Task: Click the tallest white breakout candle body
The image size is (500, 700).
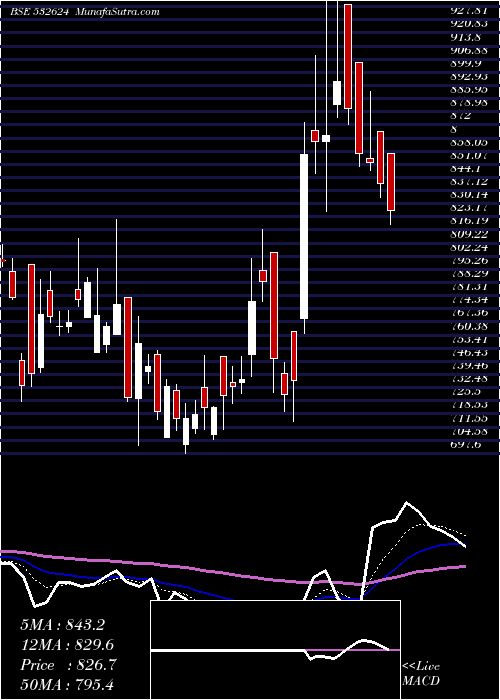Action: click(304, 237)
